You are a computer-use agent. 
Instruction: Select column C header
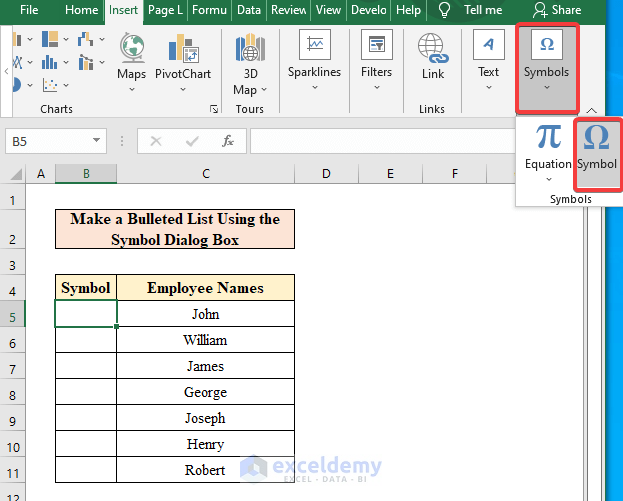click(x=205, y=174)
